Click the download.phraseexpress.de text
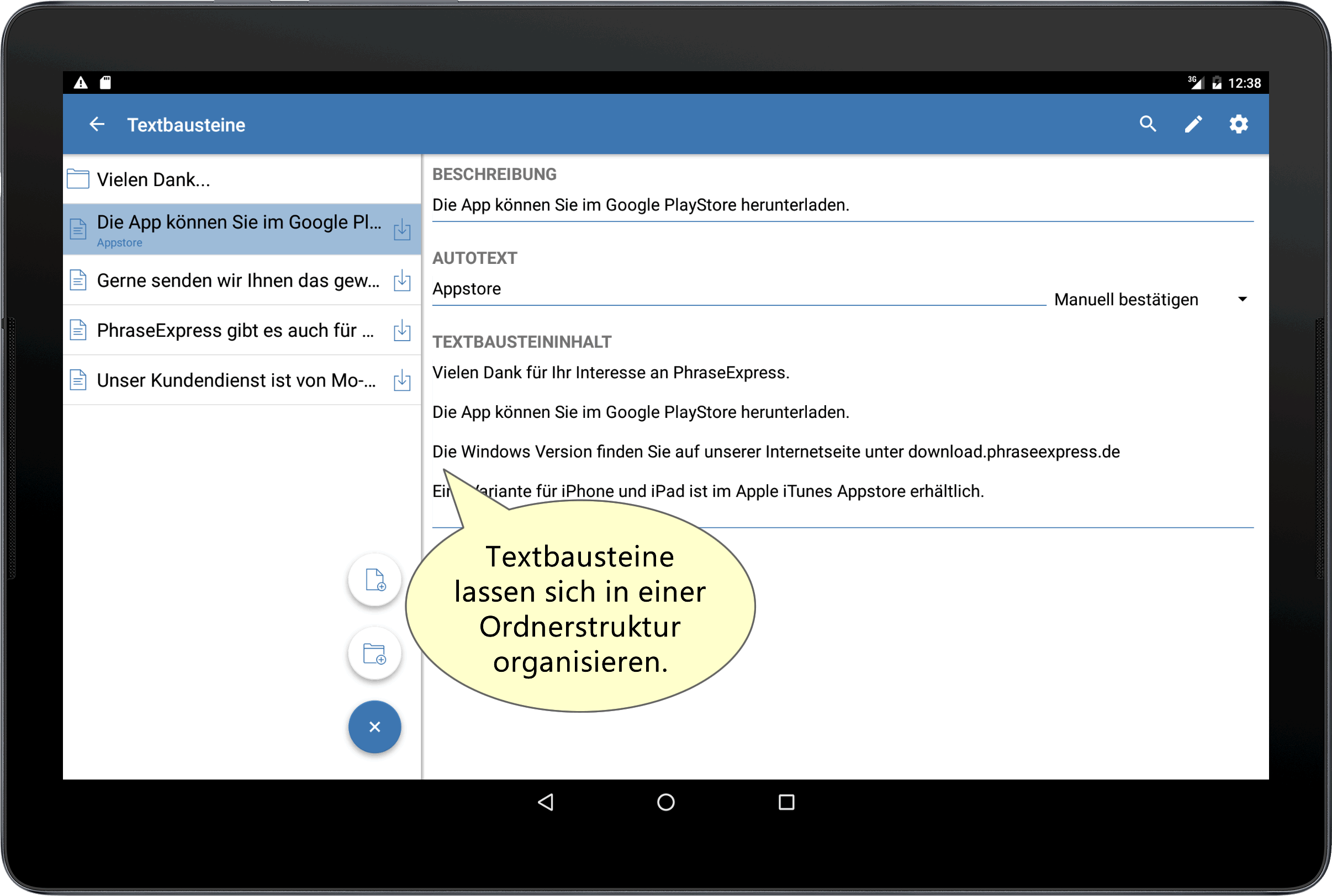 tap(1014, 452)
